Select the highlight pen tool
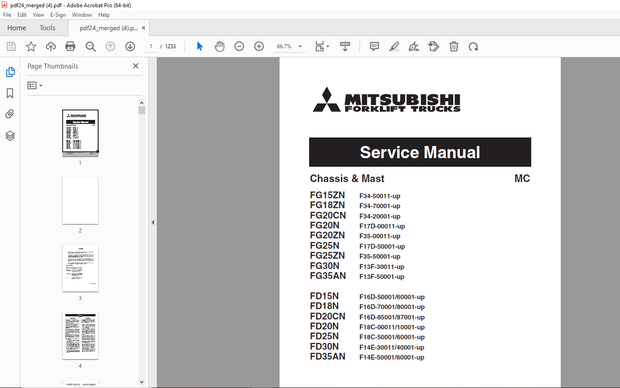Viewport: 620px width, 388px height. point(394,47)
